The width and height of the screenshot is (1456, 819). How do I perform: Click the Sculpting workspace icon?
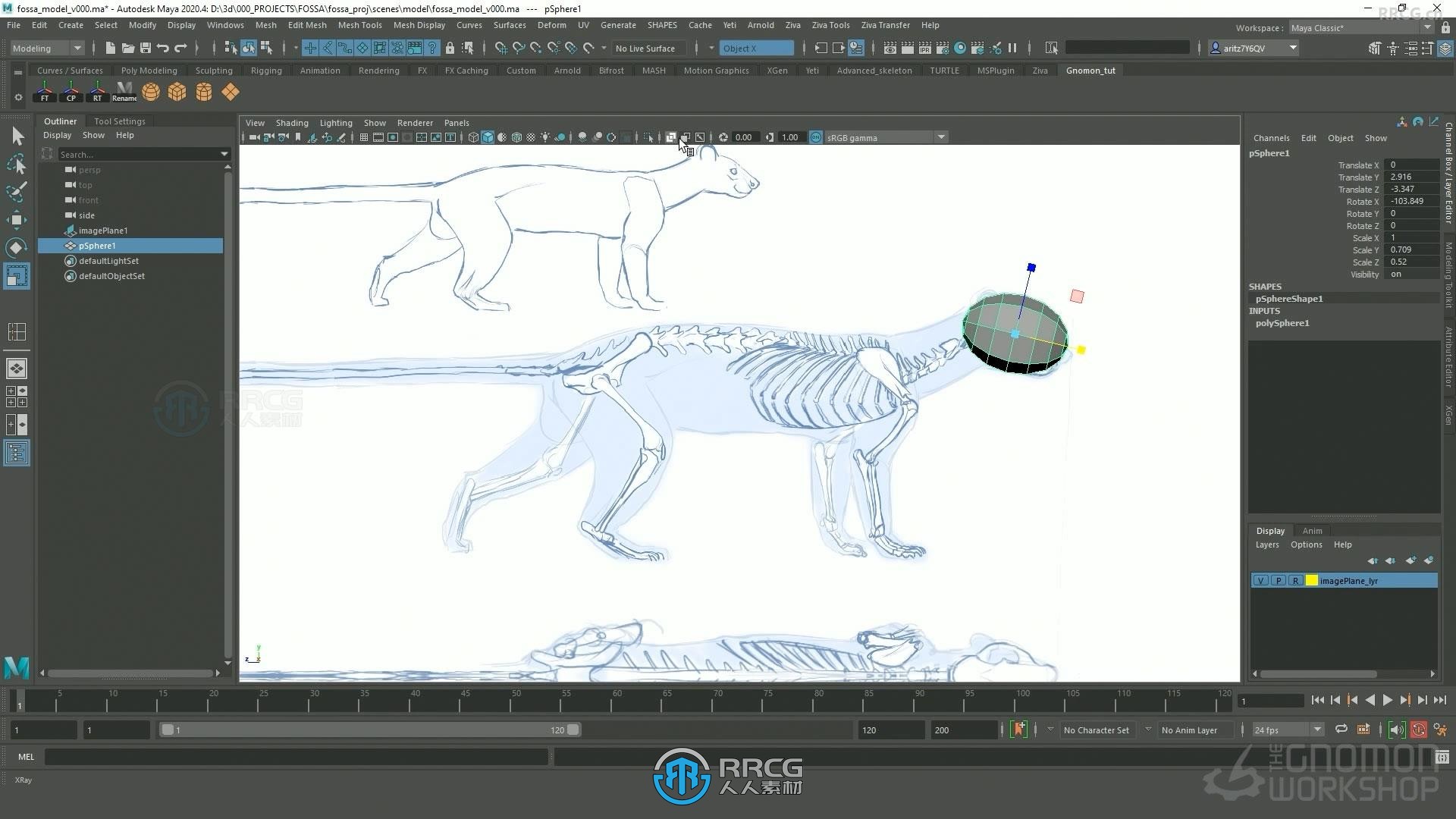(214, 70)
